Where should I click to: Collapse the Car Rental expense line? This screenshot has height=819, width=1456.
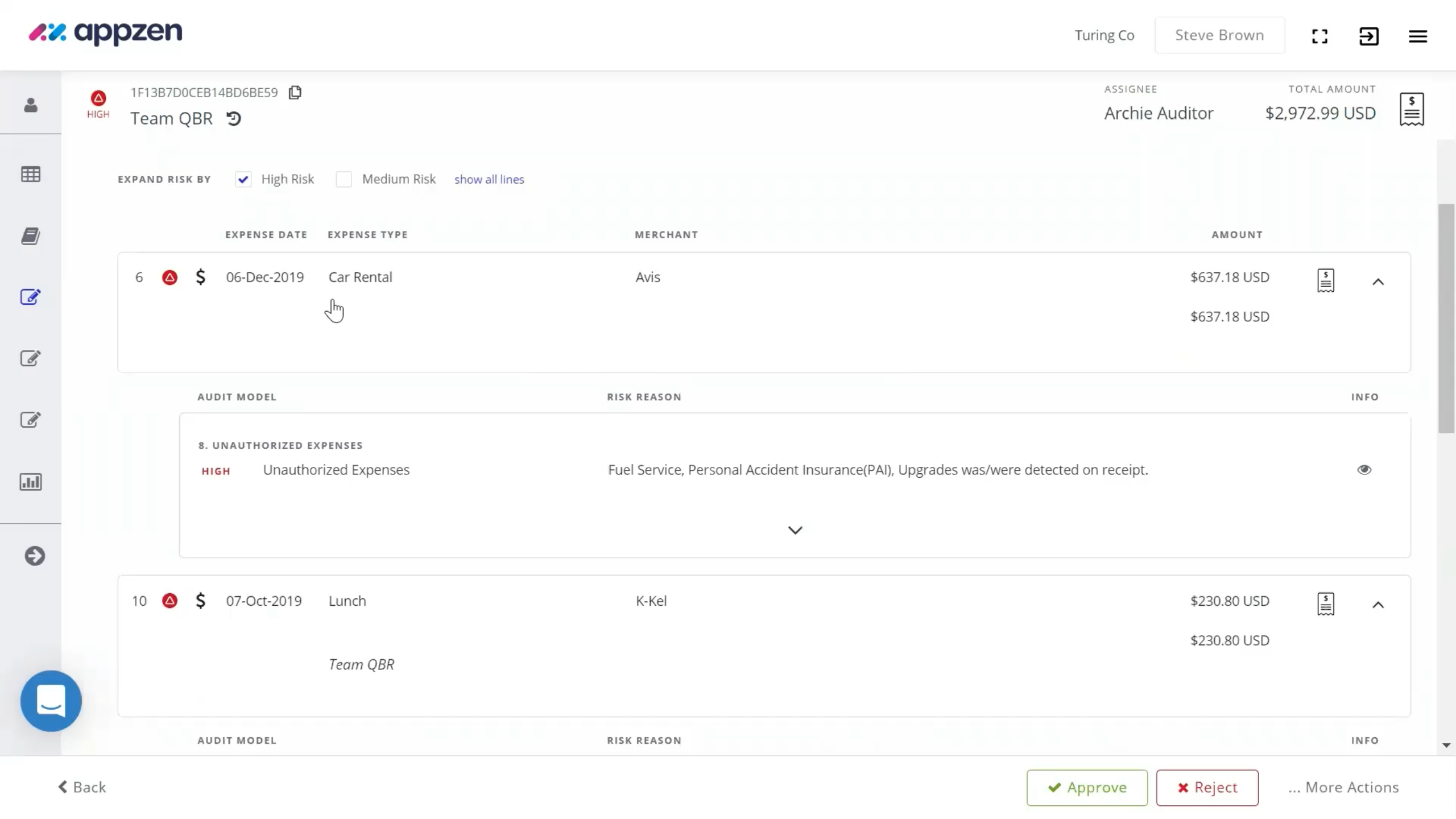[x=1378, y=281]
